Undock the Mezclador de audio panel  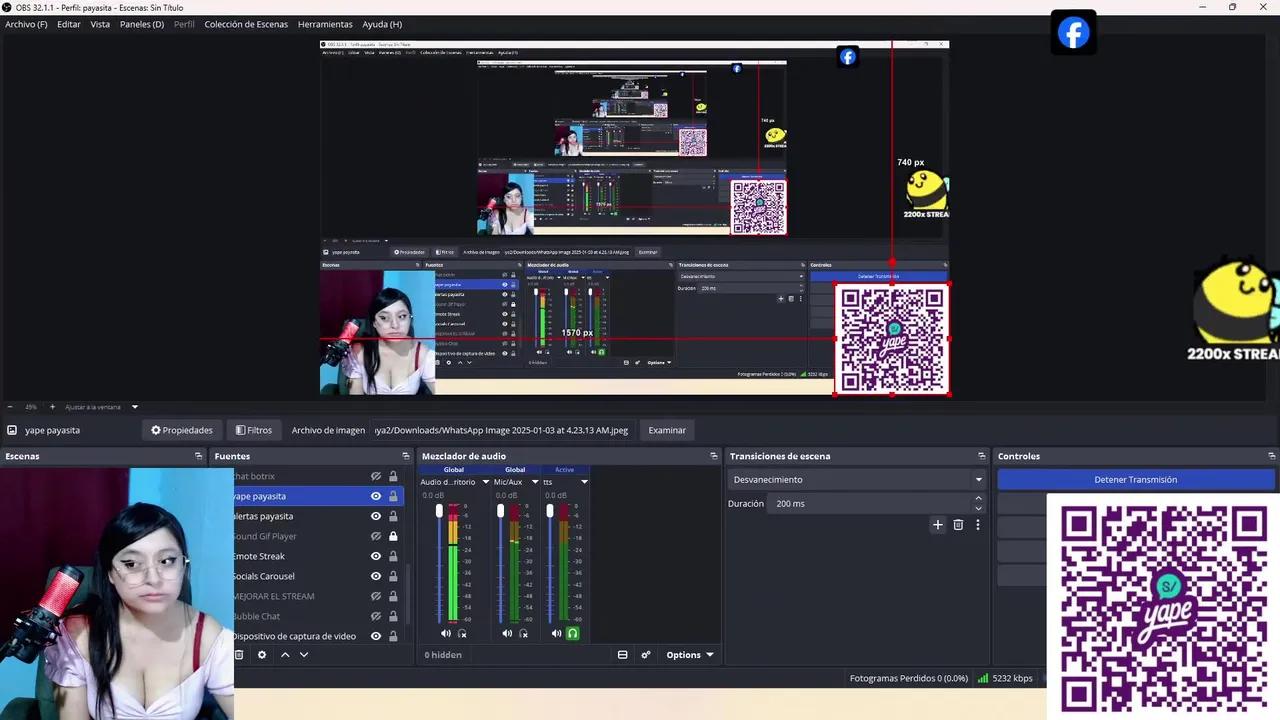[714, 456]
